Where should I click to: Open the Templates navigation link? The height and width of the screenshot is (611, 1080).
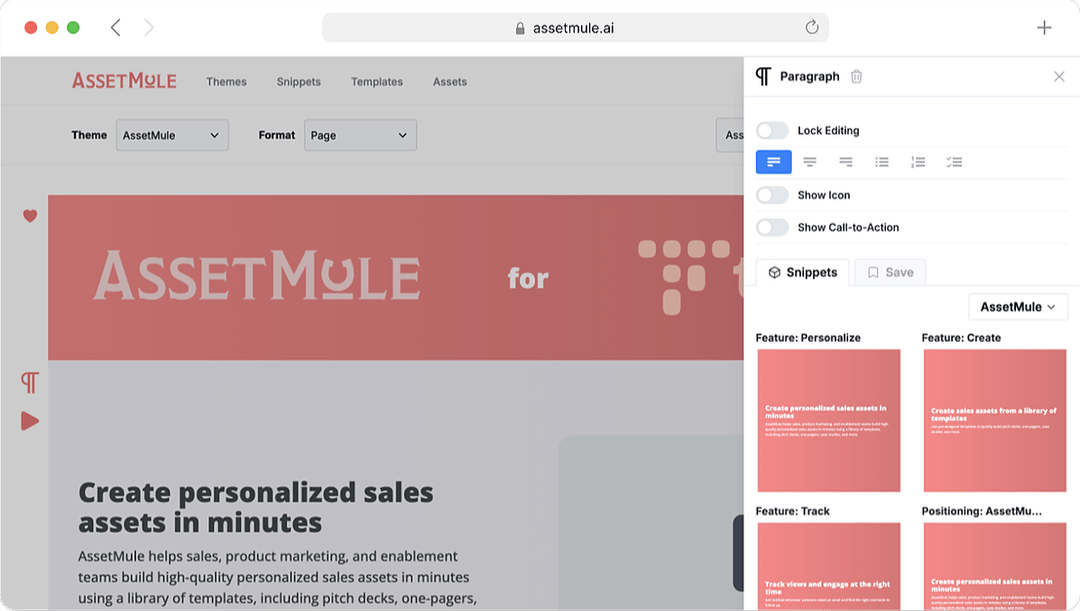pyautogui.click(x=376, y=82)
